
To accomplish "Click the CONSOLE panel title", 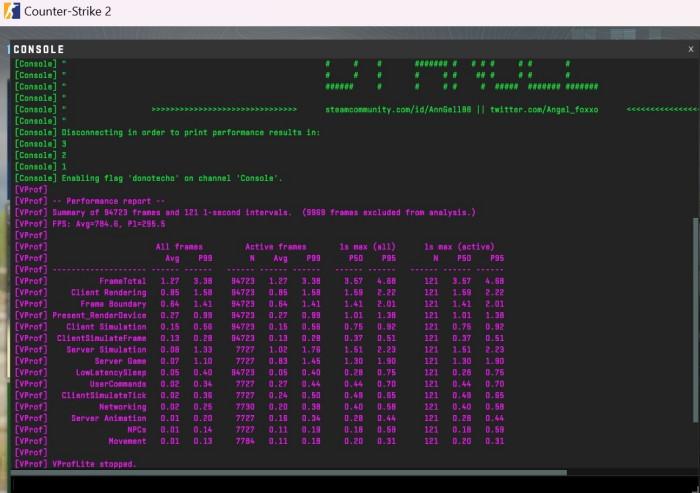I will (x=39, y=49).
